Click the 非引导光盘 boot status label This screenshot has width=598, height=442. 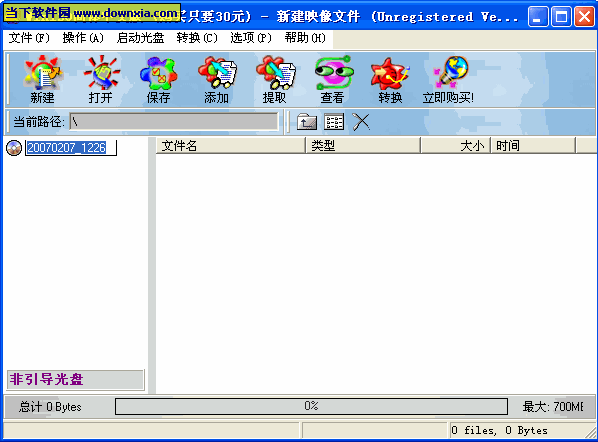tap(76, 379)
